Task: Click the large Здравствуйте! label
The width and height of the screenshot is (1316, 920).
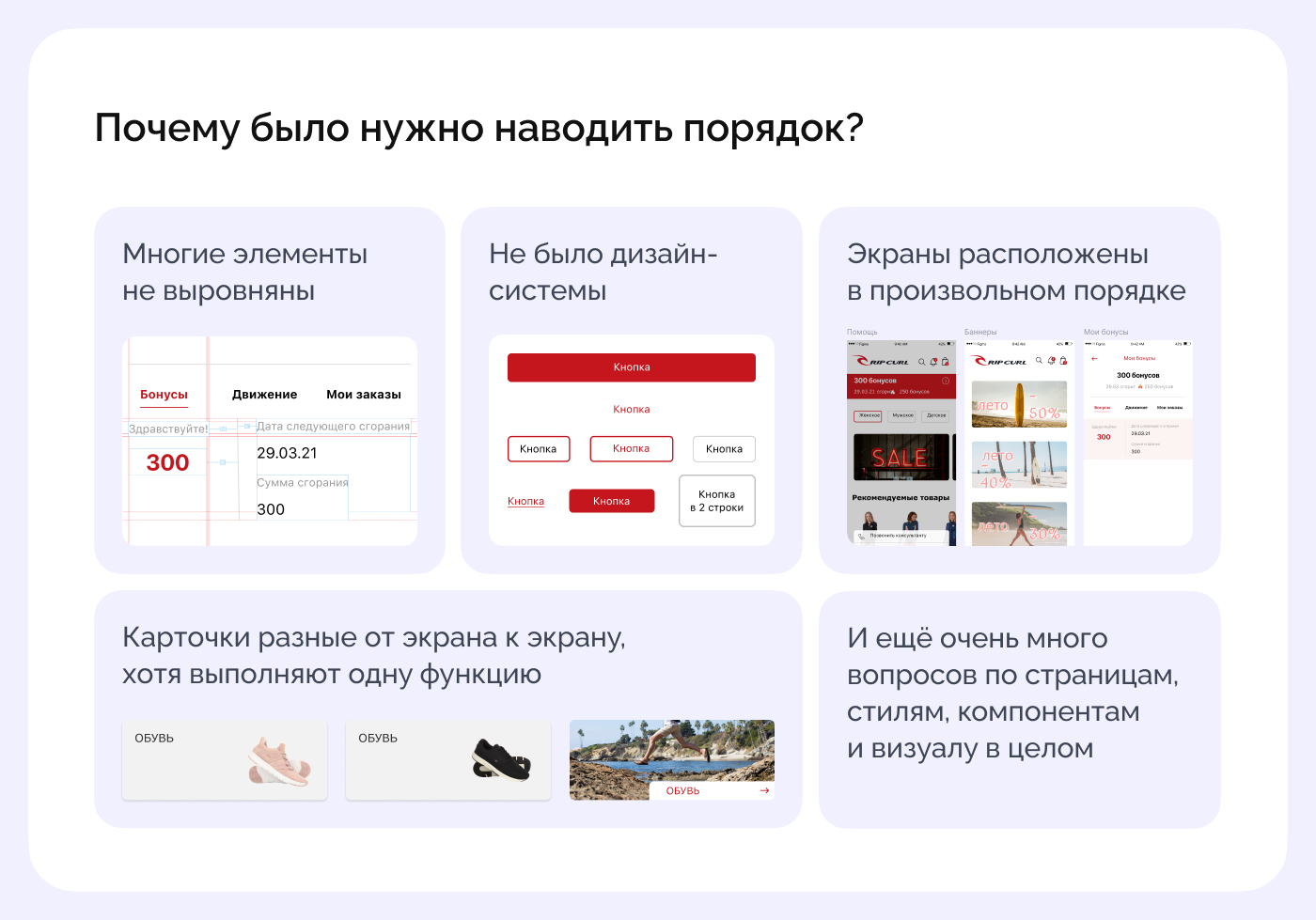Action: [168, 429]
